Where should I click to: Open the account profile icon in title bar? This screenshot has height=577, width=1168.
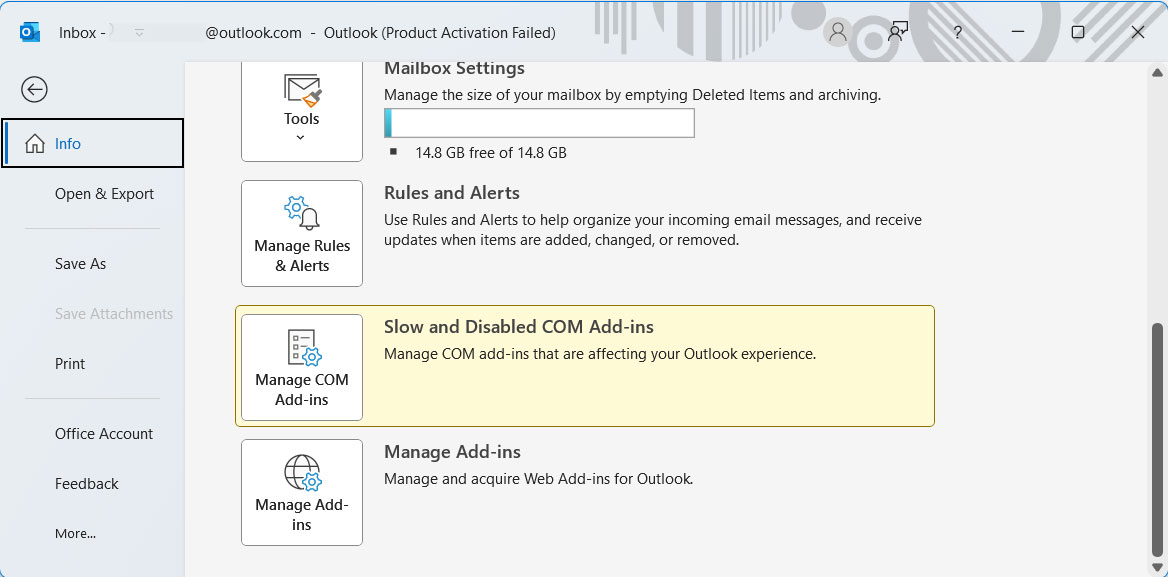click(837, 32)
